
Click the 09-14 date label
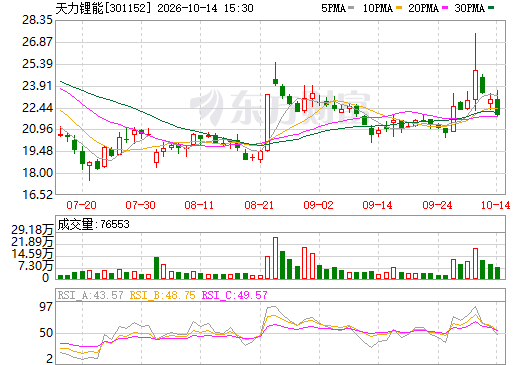click(x=378, y=205)
